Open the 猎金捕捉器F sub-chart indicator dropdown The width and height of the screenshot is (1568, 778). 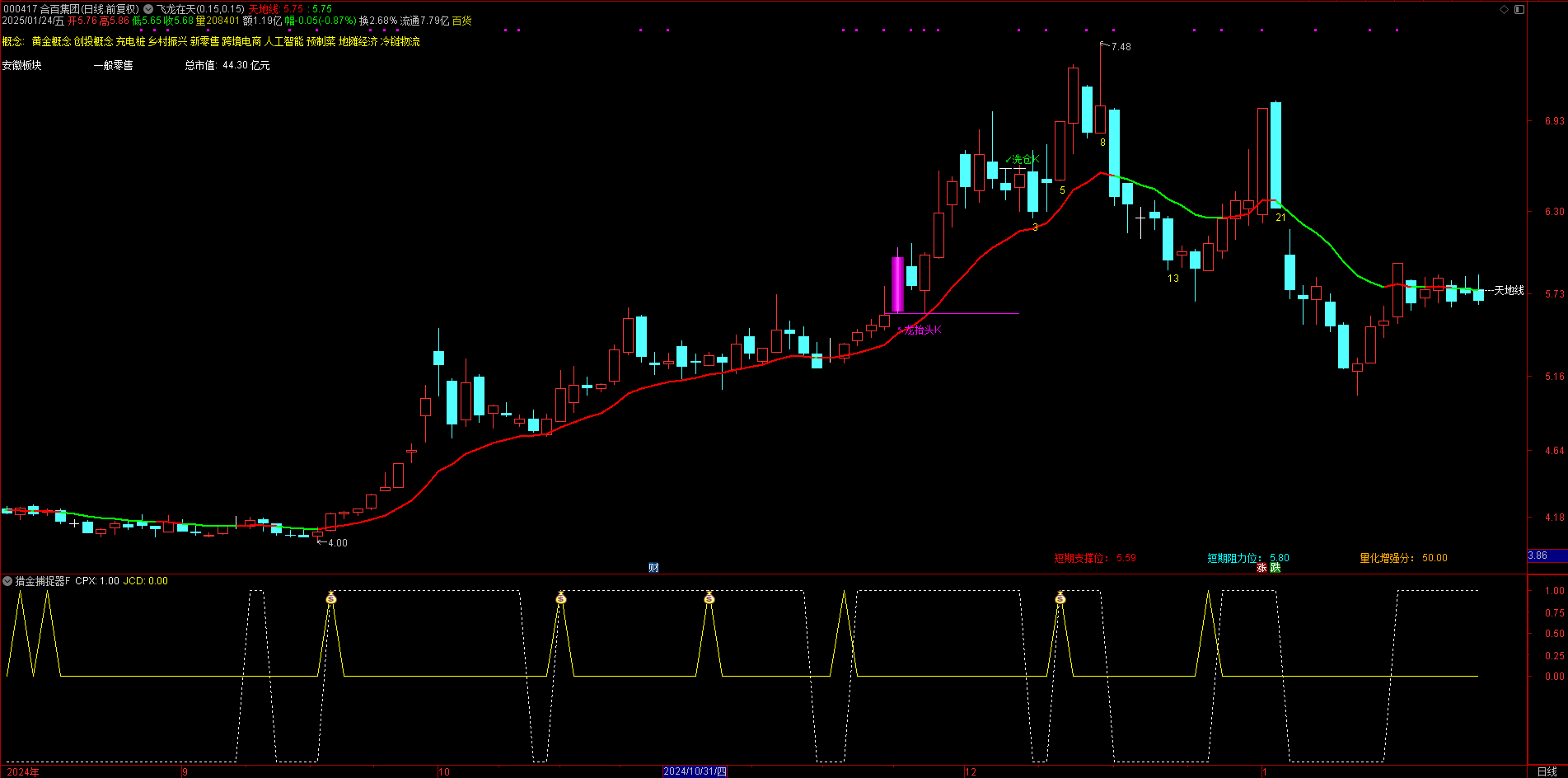(7, 581)
